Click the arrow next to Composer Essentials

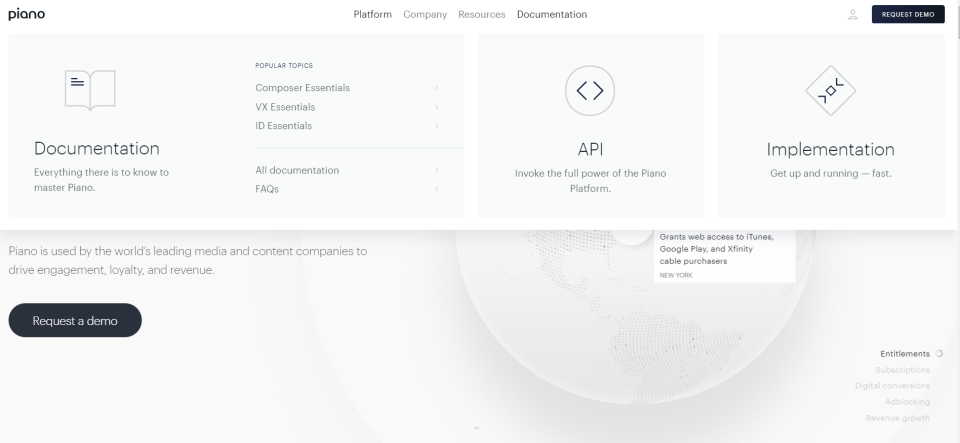(x=437, y=88)
